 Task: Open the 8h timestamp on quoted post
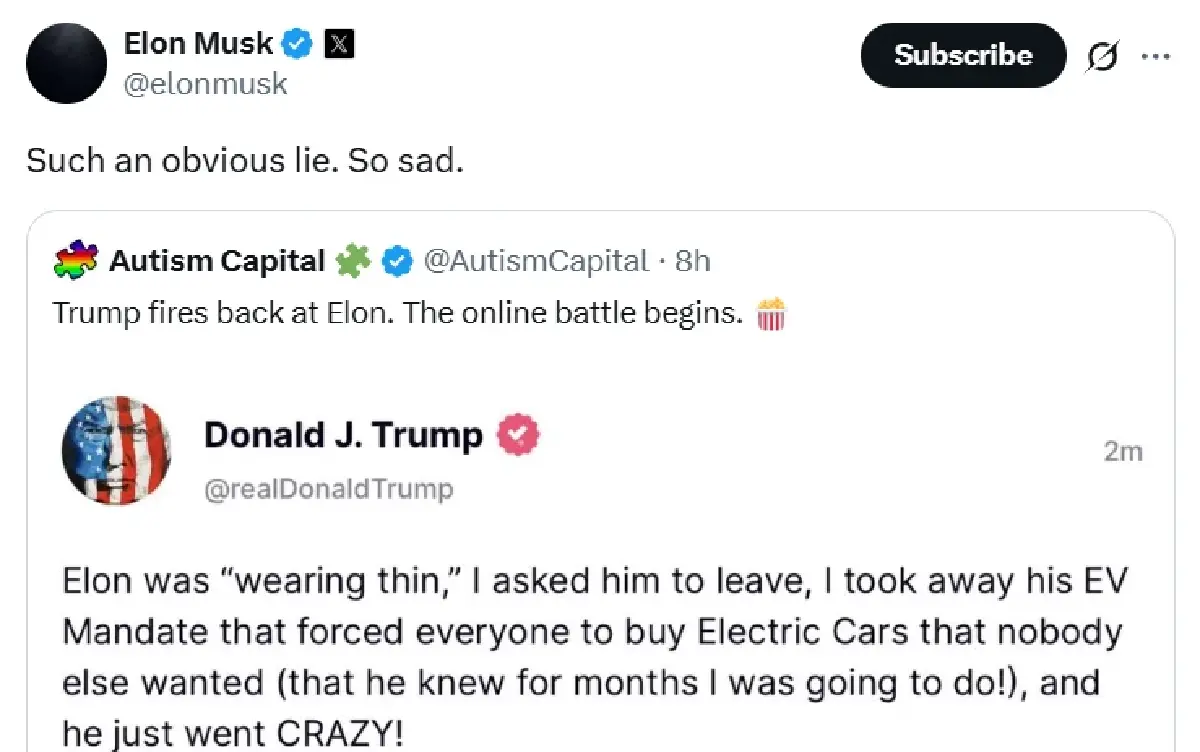693,261
